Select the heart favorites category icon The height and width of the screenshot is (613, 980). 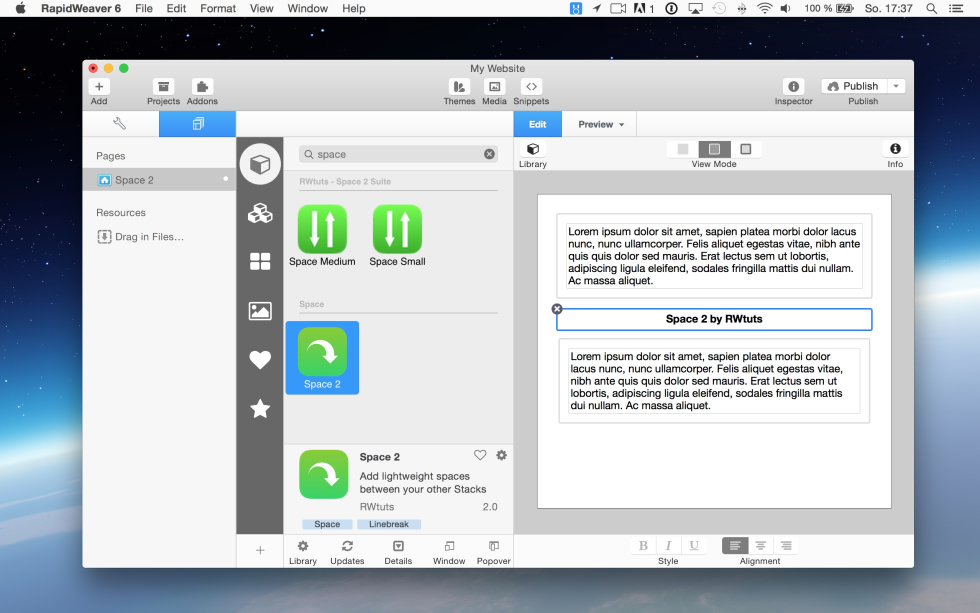tap(260, 360)
